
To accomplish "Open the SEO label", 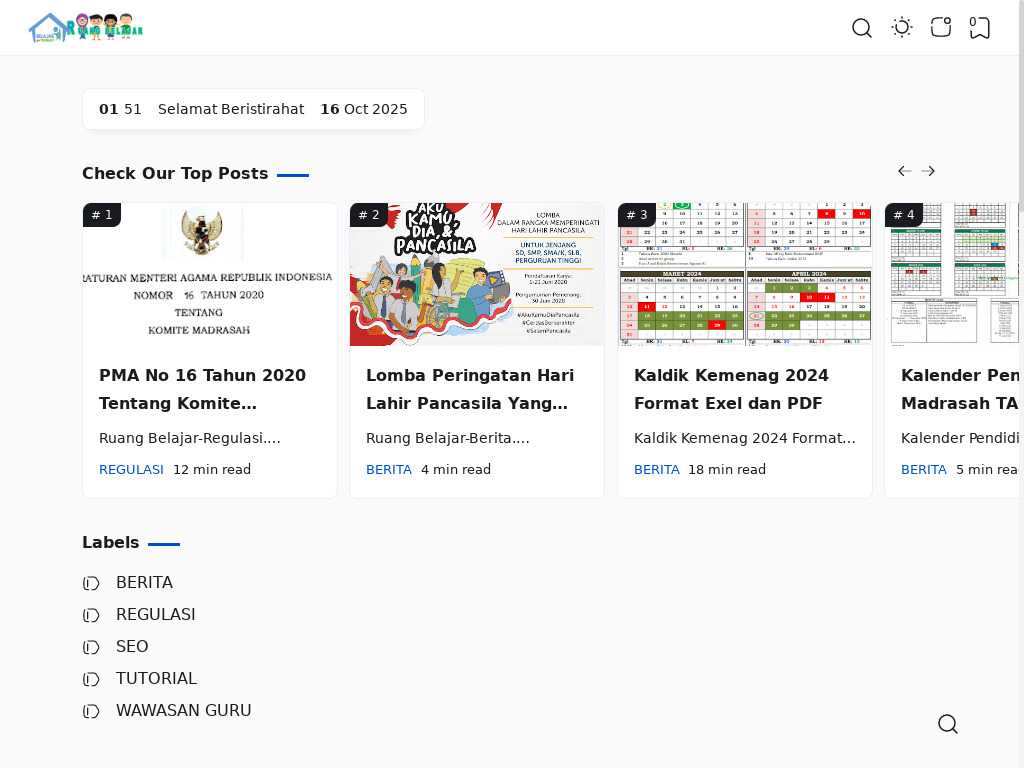I will pyautogui.click(x=132, y=646).
